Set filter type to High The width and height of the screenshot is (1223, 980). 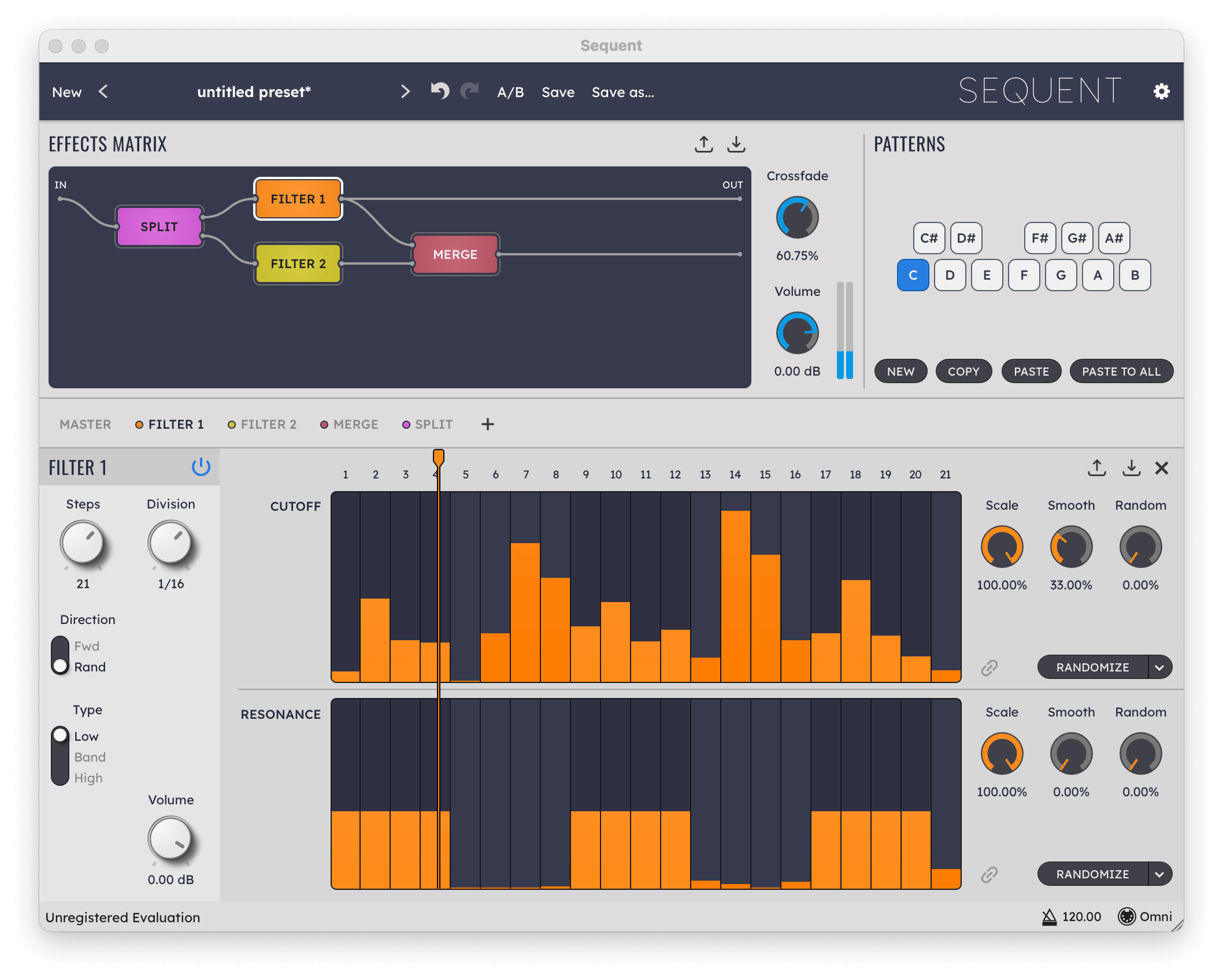(x=88, y=778)
